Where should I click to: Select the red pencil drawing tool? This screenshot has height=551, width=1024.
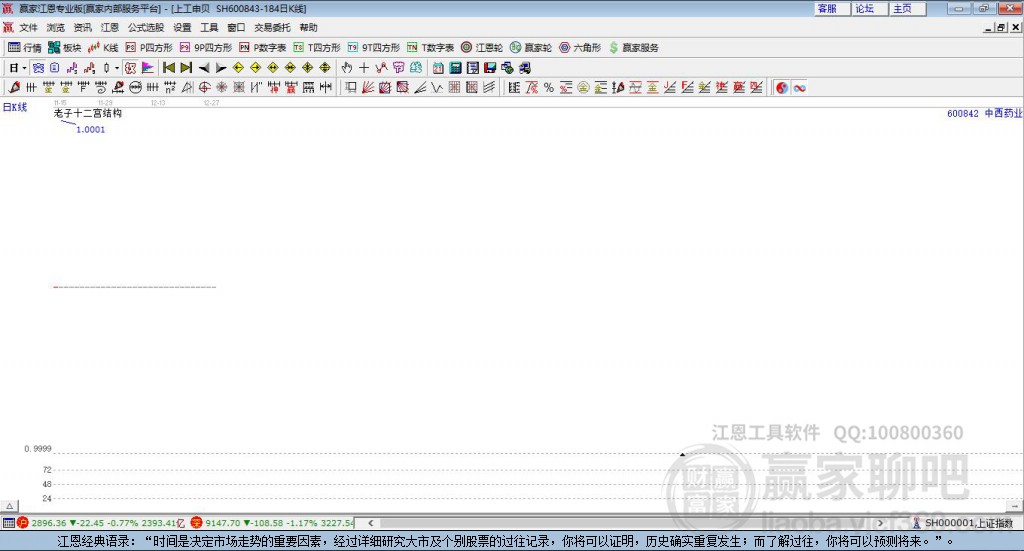click(14, 87)
